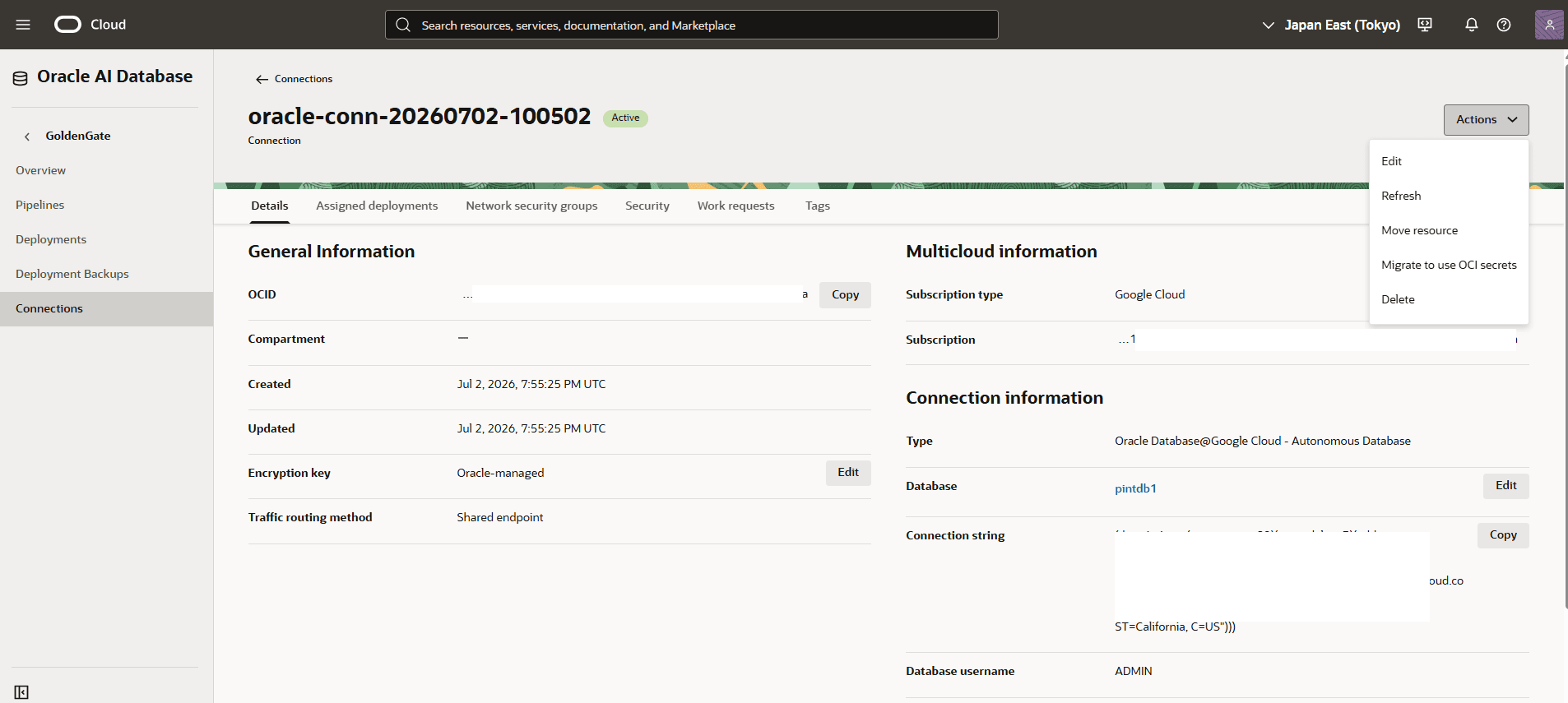Open the pintdb1 database link
The image size is (1568, 703).
click(1135, 488)
